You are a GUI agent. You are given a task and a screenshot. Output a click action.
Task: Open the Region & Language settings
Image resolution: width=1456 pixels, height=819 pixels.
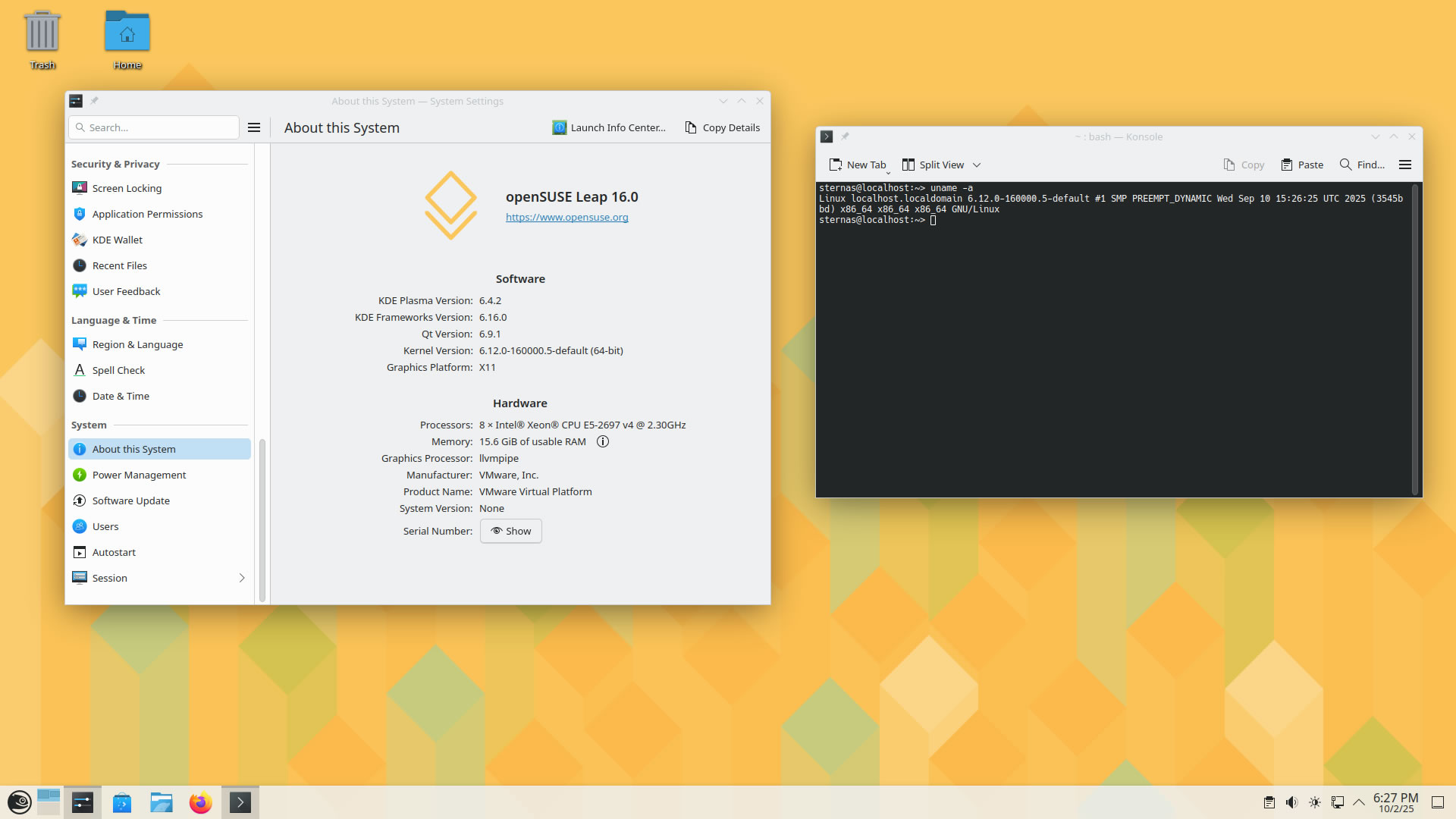click(x=137, y=344)
